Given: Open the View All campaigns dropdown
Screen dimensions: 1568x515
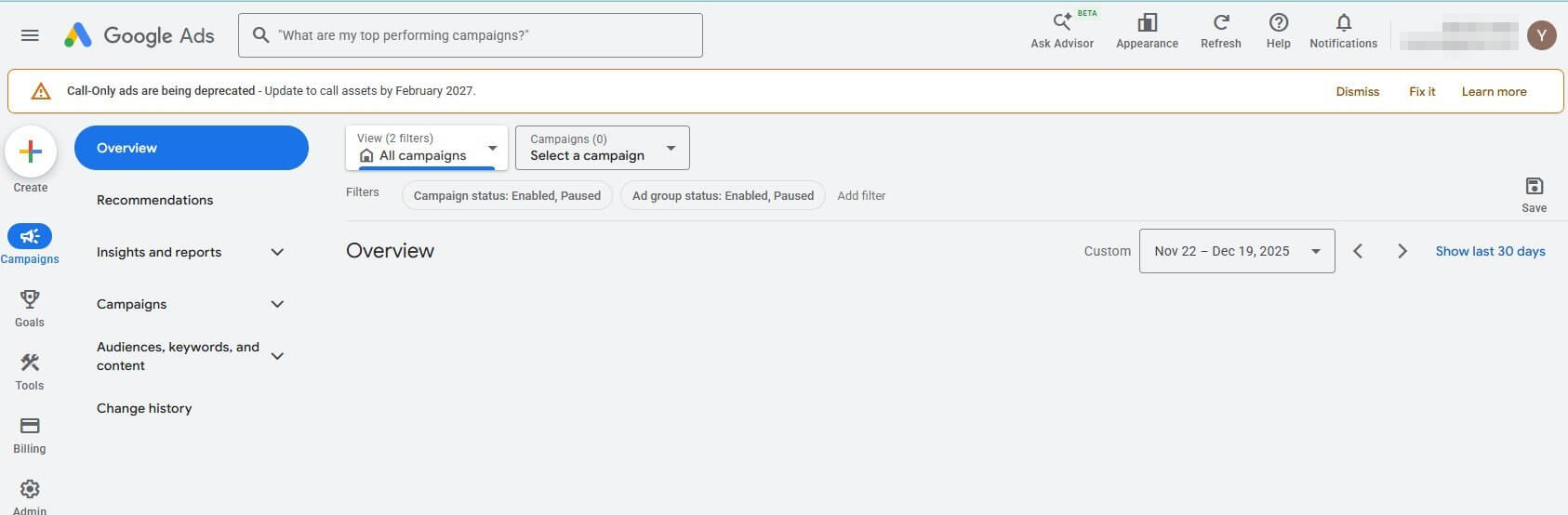Looking at the screenshot, I should pos(427,148).
